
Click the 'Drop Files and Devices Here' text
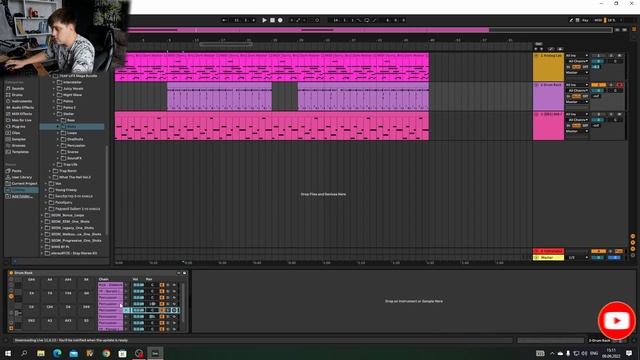tap(323, 194)
